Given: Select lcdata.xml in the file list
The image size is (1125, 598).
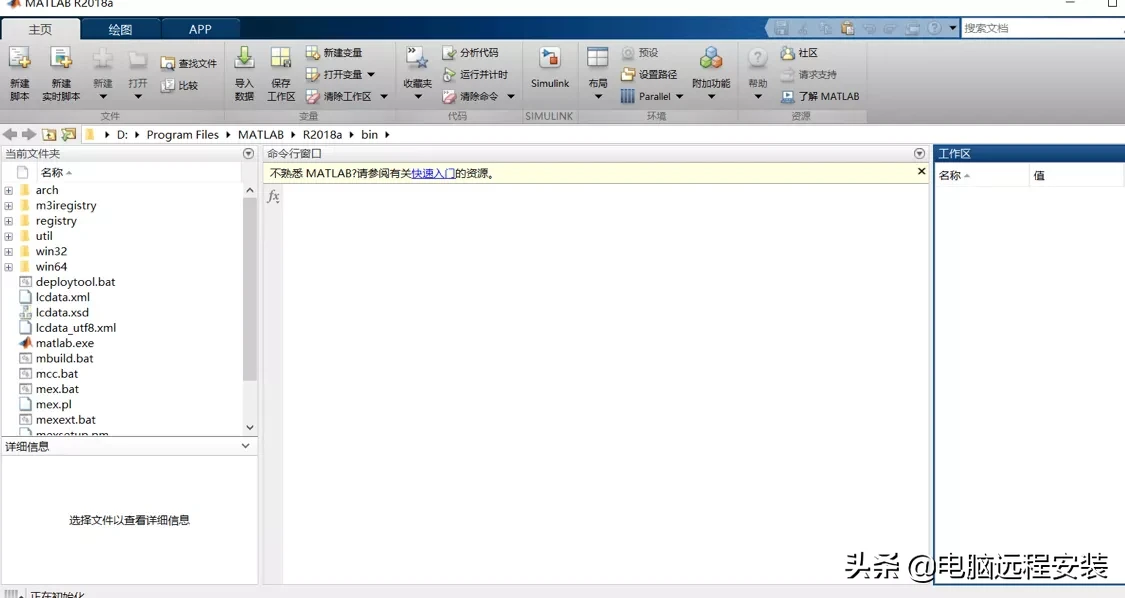Looking at the screenshot, I should [62, 297].
